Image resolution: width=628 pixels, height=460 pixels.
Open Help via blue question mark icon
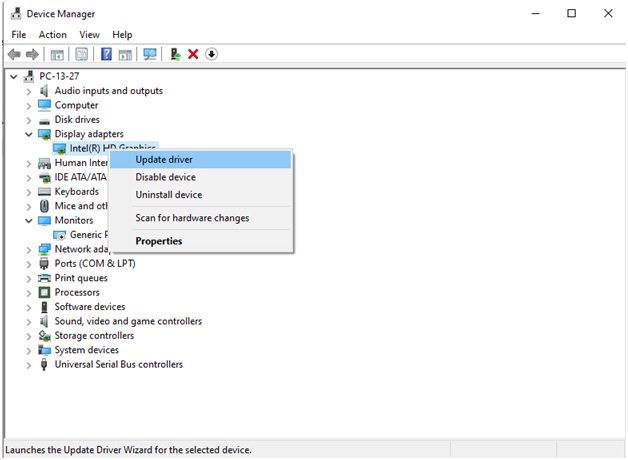pos(106,54)
